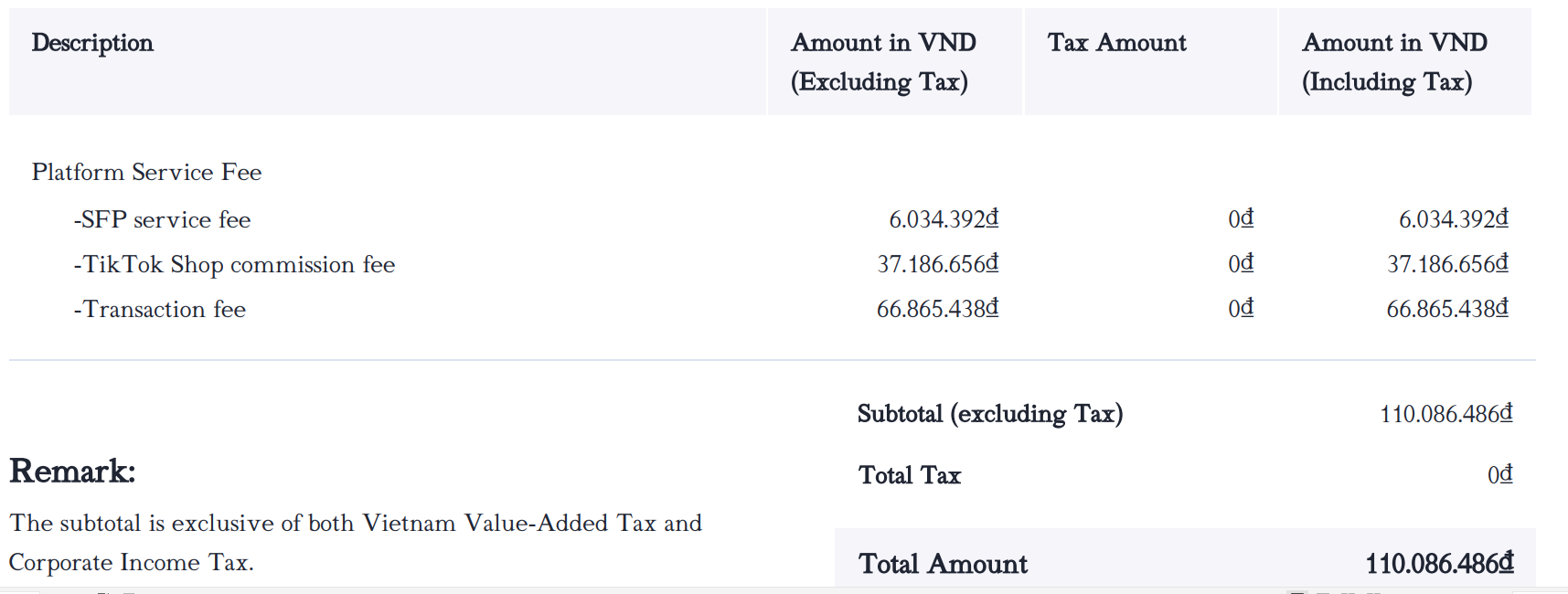Click the Description column header
This screenshot has width=1568, height=594.
coord(92,43)
